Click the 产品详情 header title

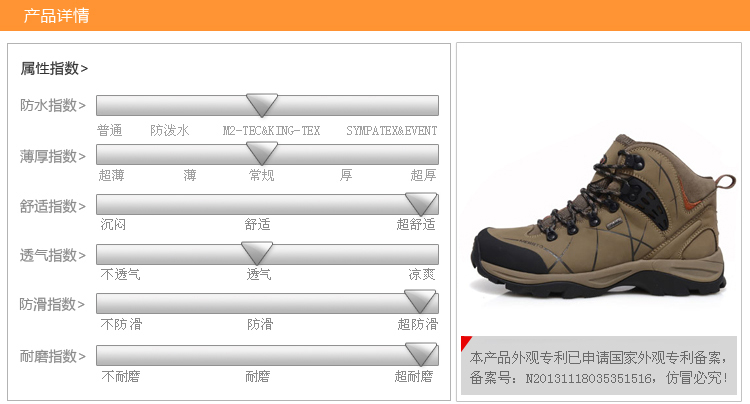(56, 16)
